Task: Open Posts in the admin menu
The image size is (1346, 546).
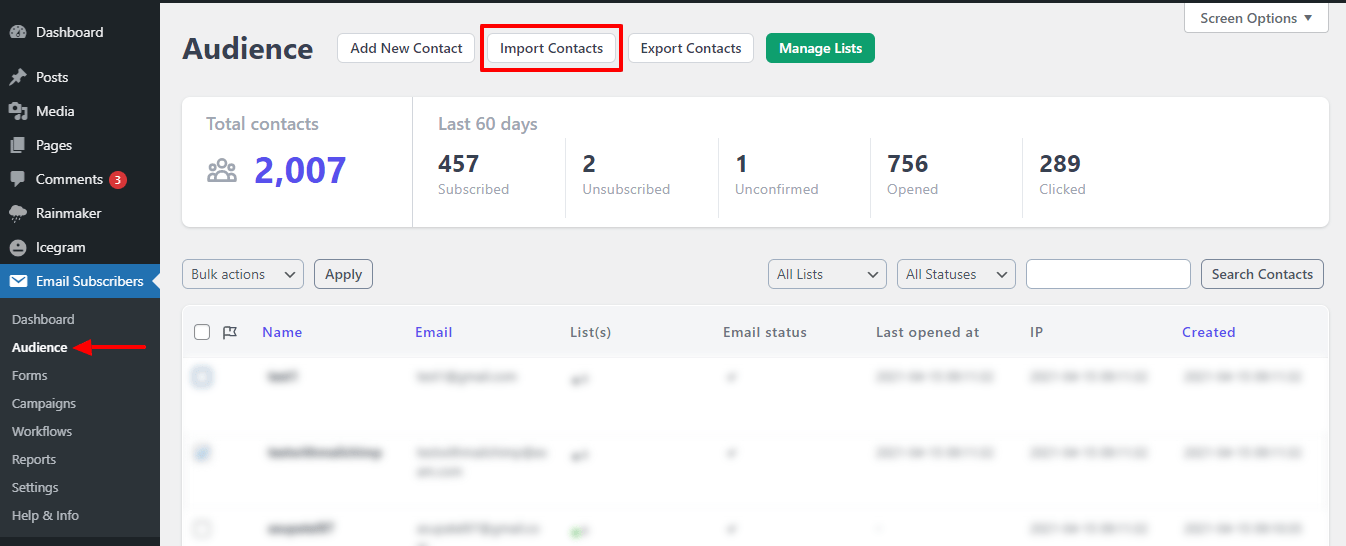Action: click(x=52, y=77)
